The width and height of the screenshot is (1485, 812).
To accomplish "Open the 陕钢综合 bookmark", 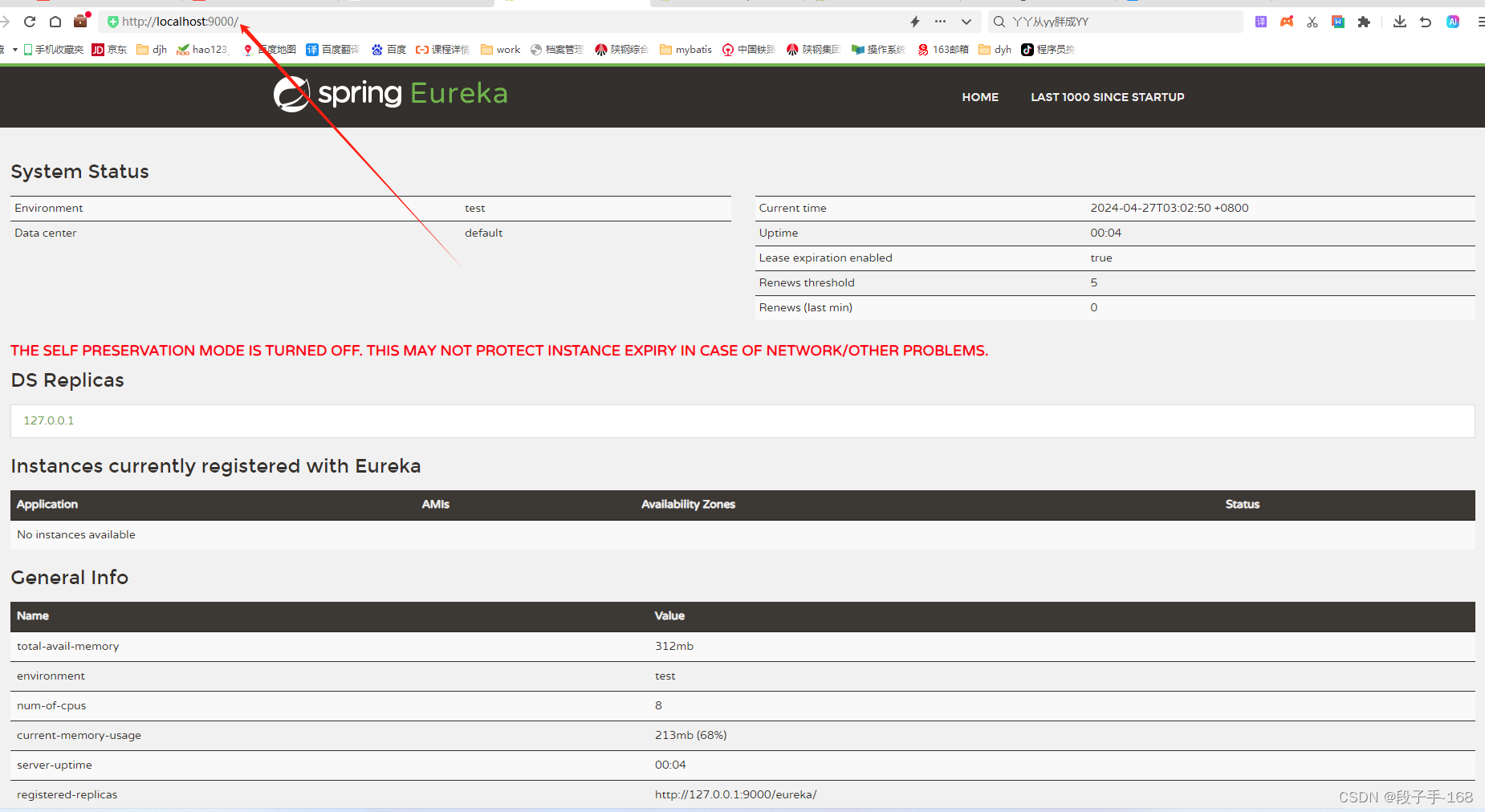I will click(x=621, y=50).
